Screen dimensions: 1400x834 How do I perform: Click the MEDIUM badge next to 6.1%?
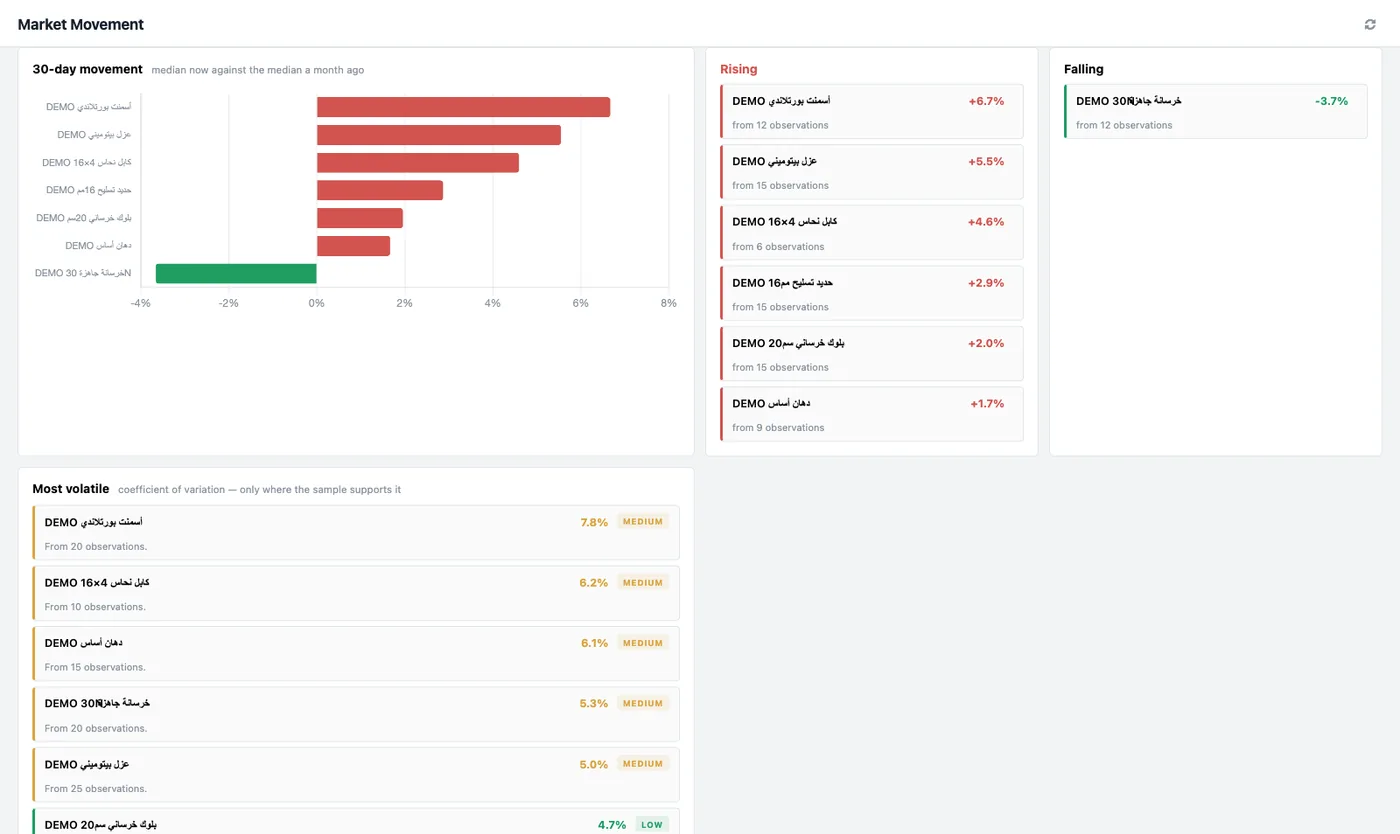[x=643, y=643]
